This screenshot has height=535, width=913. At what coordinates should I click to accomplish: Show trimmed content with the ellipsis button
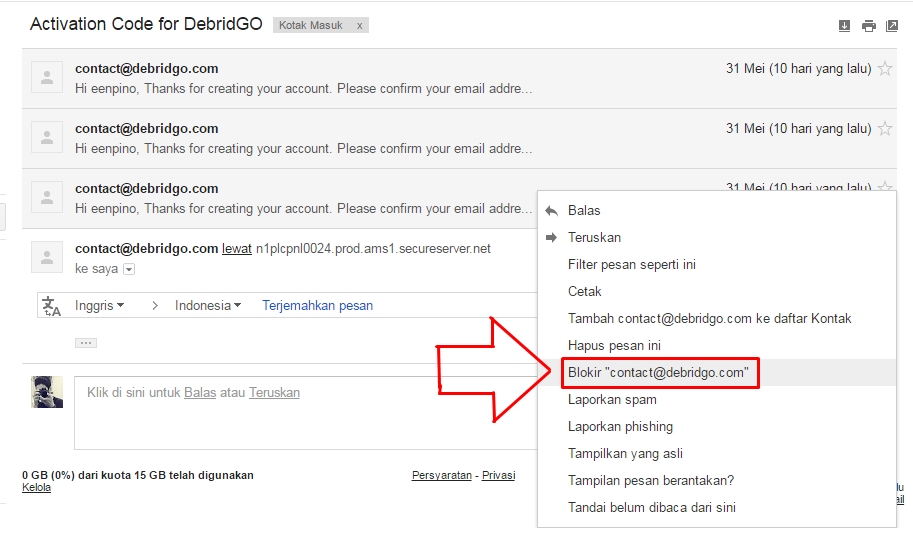pos(86,343)
